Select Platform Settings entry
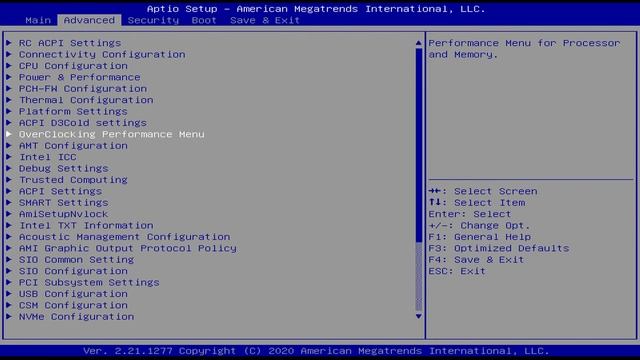 click(x=73, y=111)
